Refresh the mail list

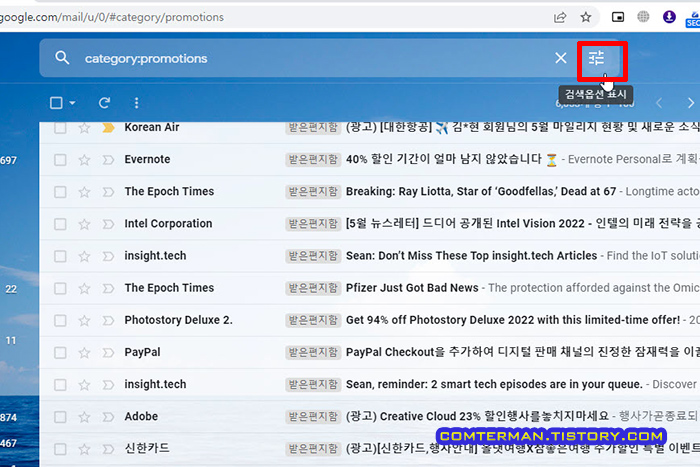point(104,103)
